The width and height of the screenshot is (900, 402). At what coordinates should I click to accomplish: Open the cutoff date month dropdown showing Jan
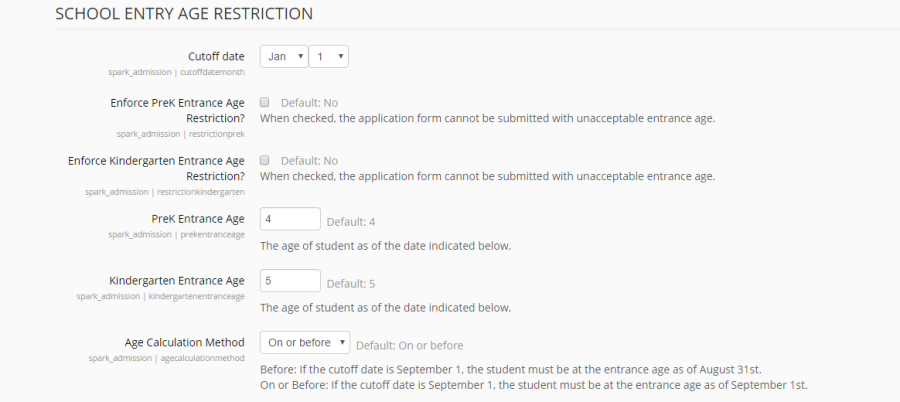click(284, 57)
